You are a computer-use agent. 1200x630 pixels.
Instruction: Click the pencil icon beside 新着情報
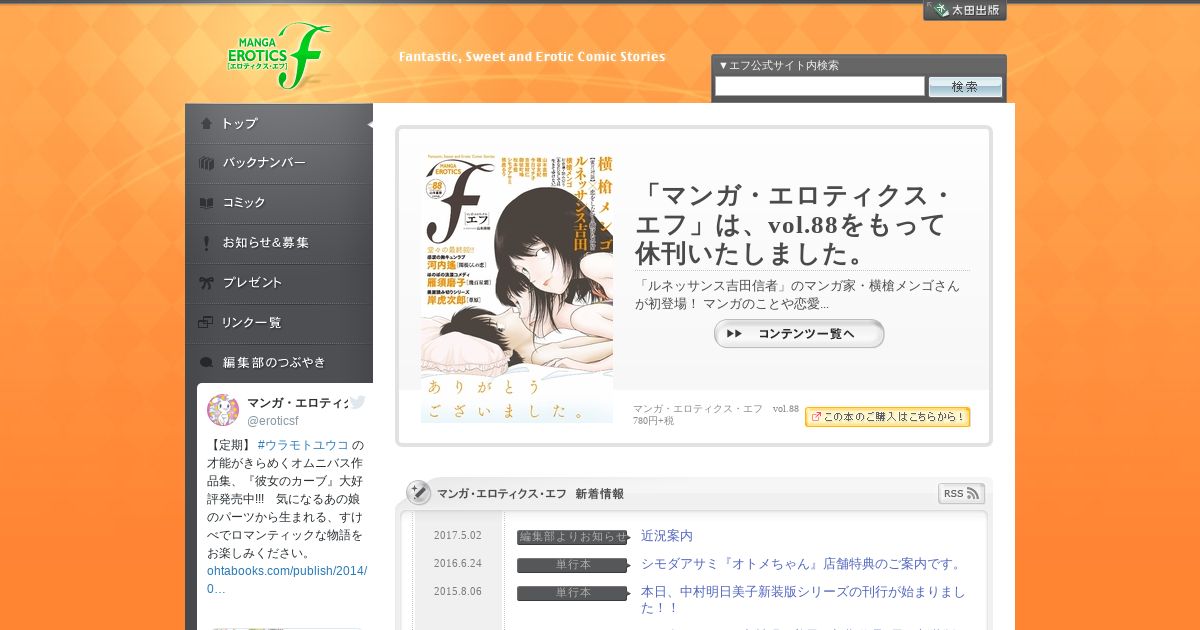419,493
